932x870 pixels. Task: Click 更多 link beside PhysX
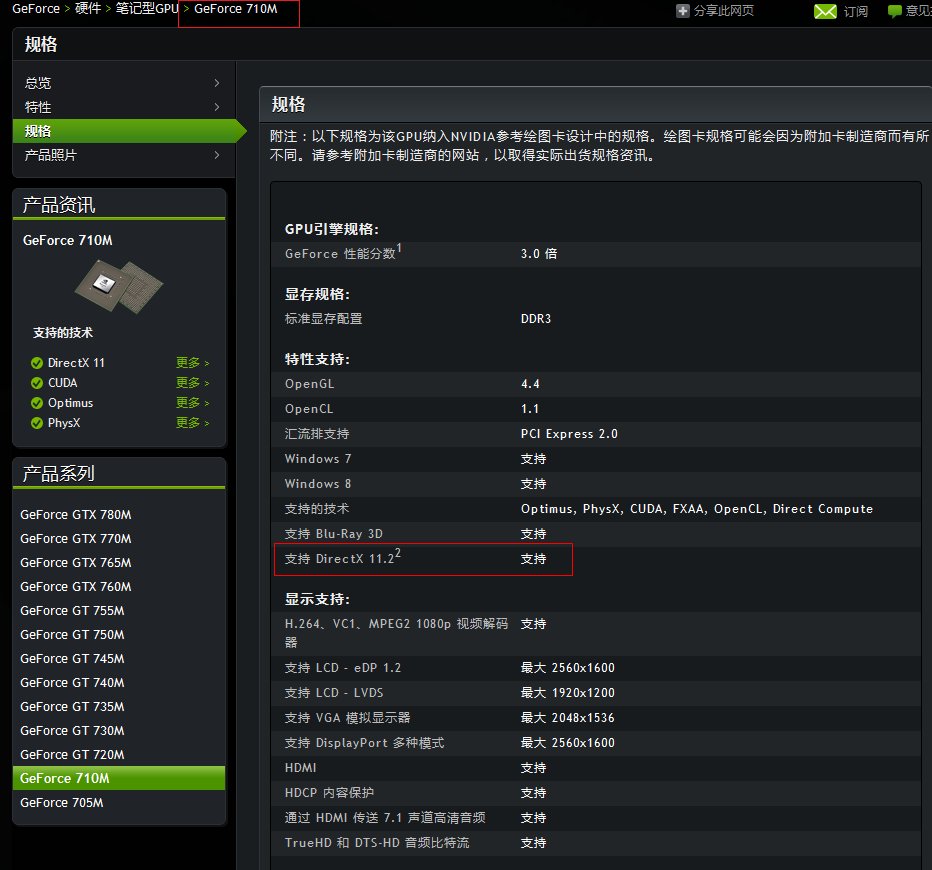tap(192, 423)
